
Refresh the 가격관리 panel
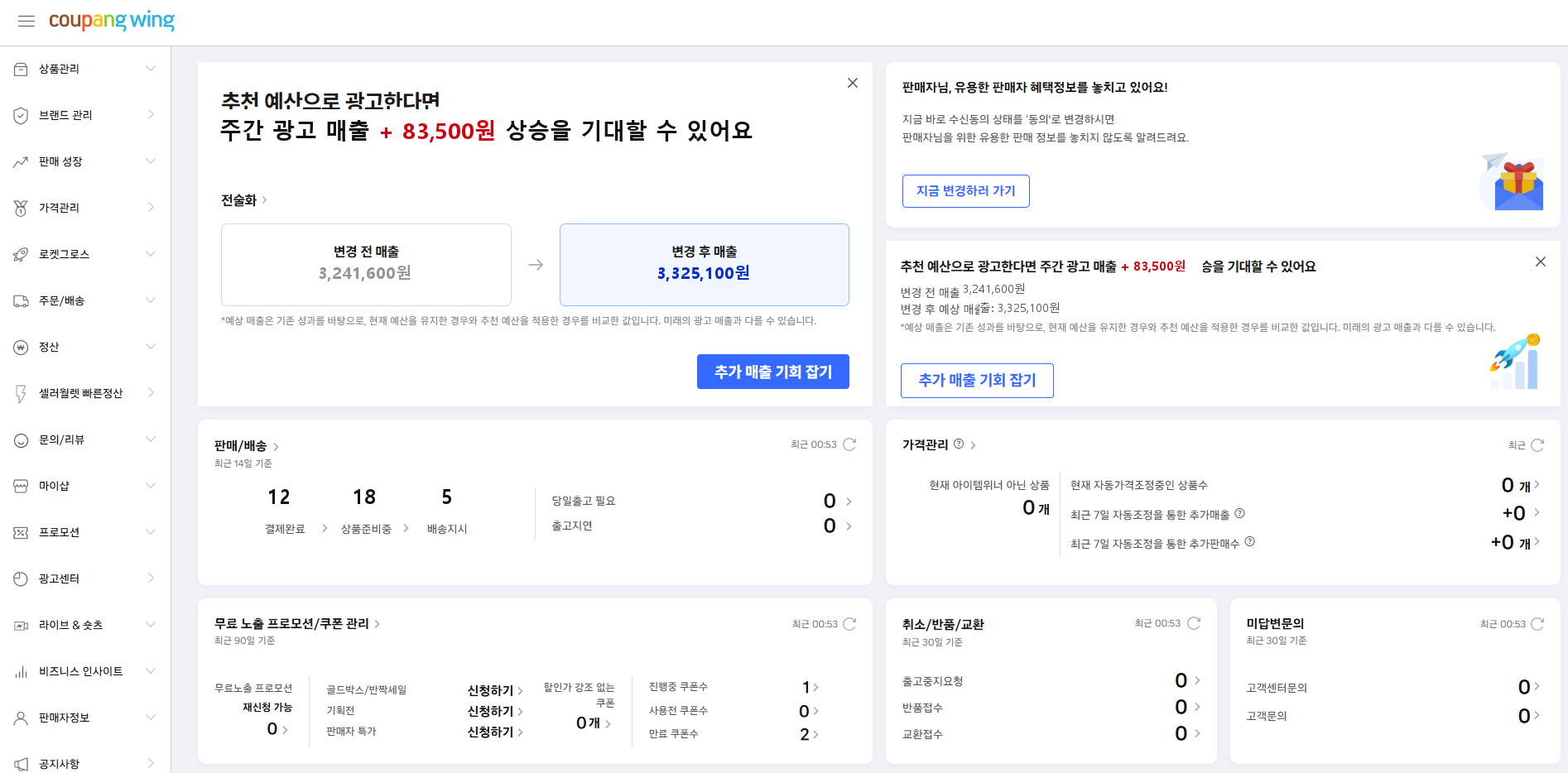pos(1537,445)
